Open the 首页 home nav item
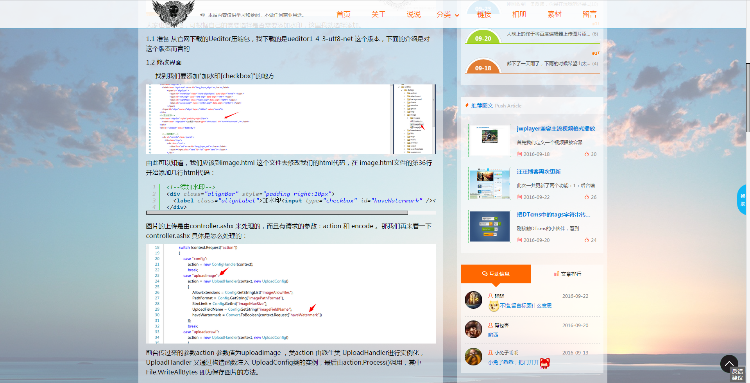 (x=343, y=14)
